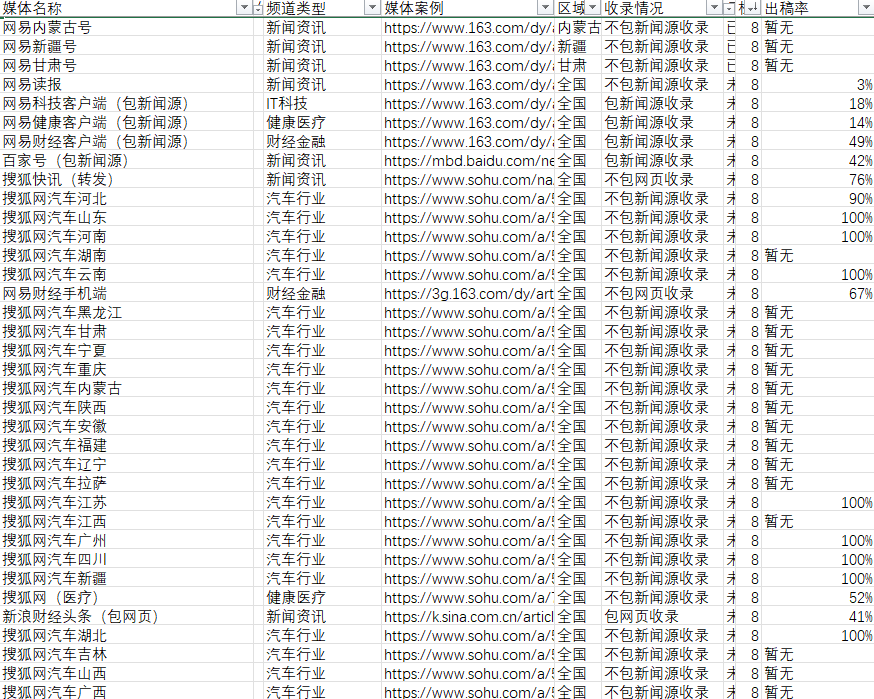Open the 收录情况 column filter dropdown
874x699 pixels.
click(x=713, y=8)
